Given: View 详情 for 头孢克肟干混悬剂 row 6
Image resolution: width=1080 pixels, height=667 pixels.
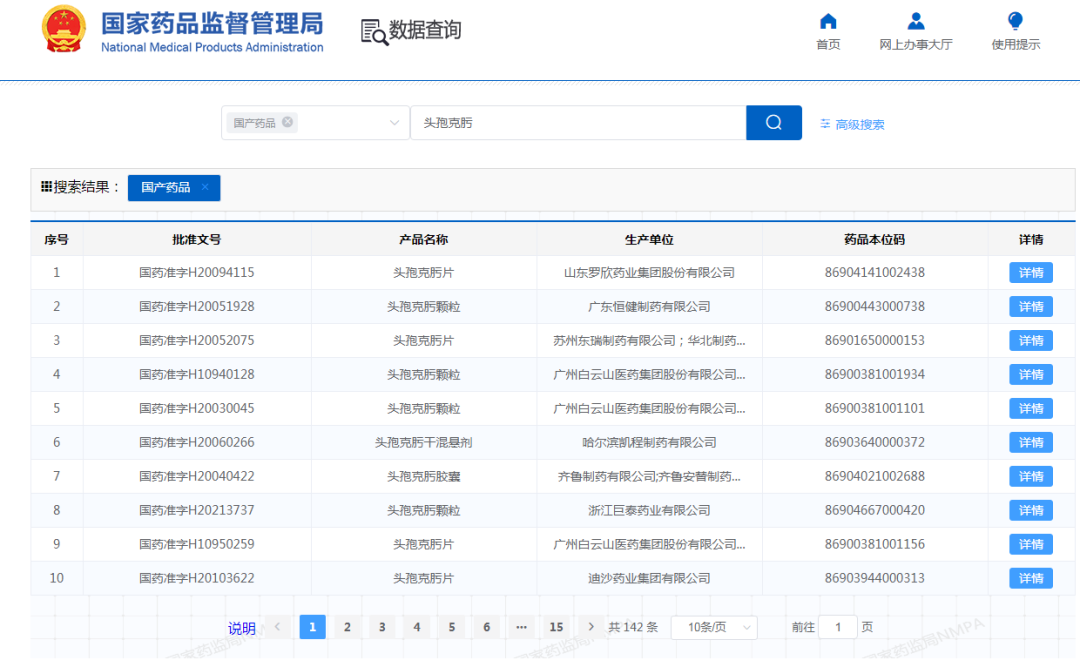Looking at the screenshot, I should (1029, 442).
